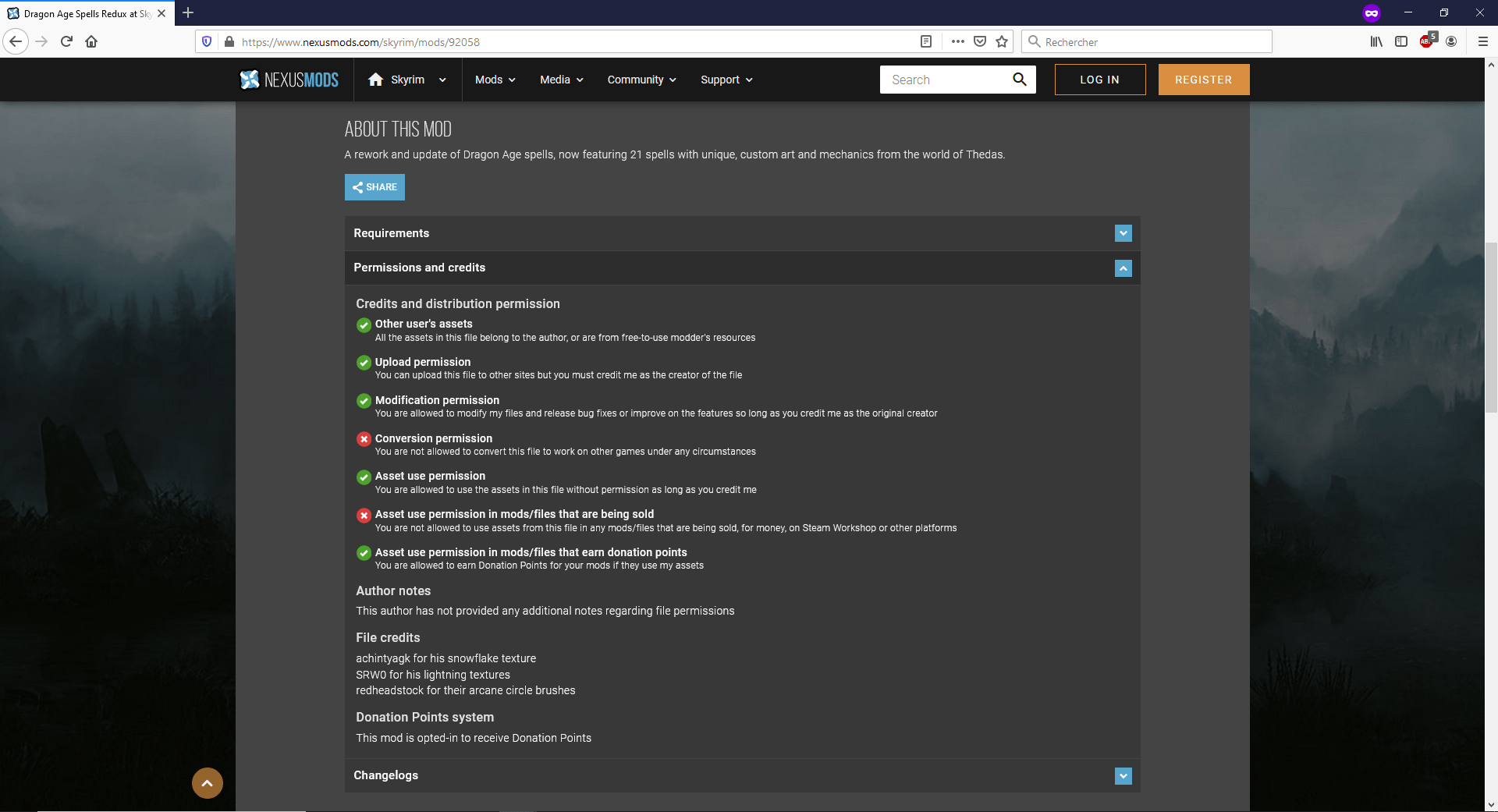
Task: Toggle reader view icon in address bar
Action: [x=926, y=42]
